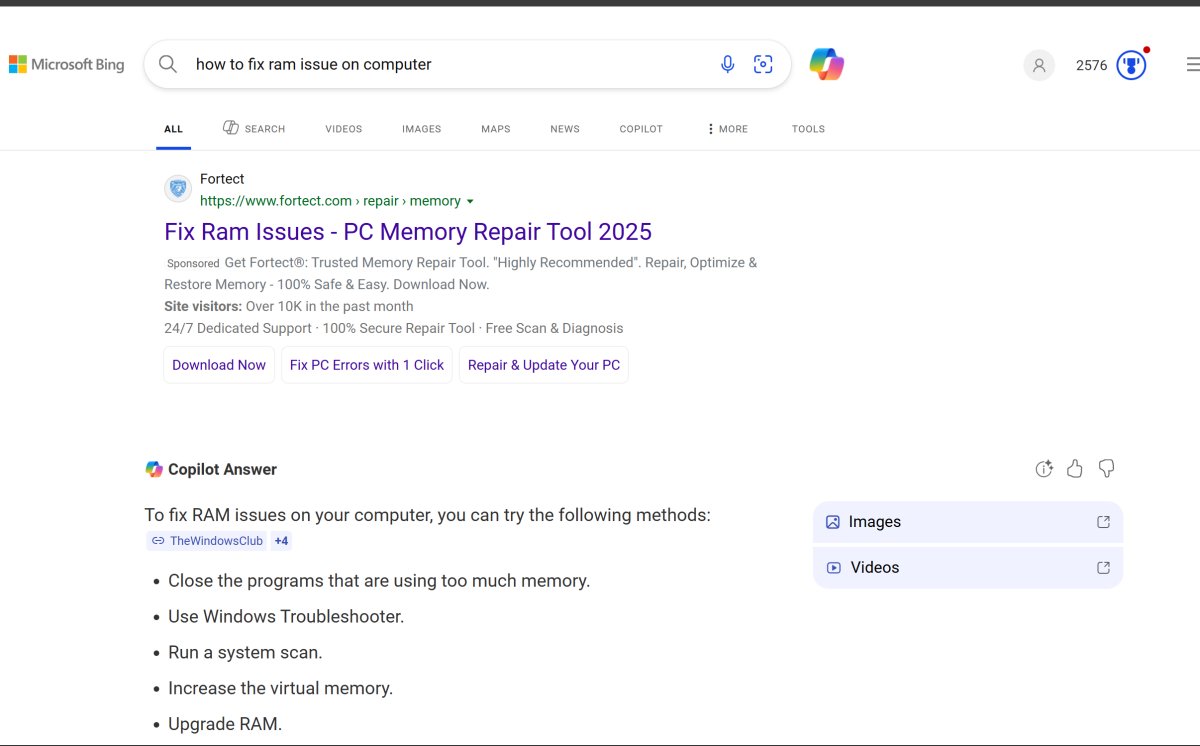Click the Microsoft Bing logo
This screenshot has width=1200, height=746.
pos(67,64)
